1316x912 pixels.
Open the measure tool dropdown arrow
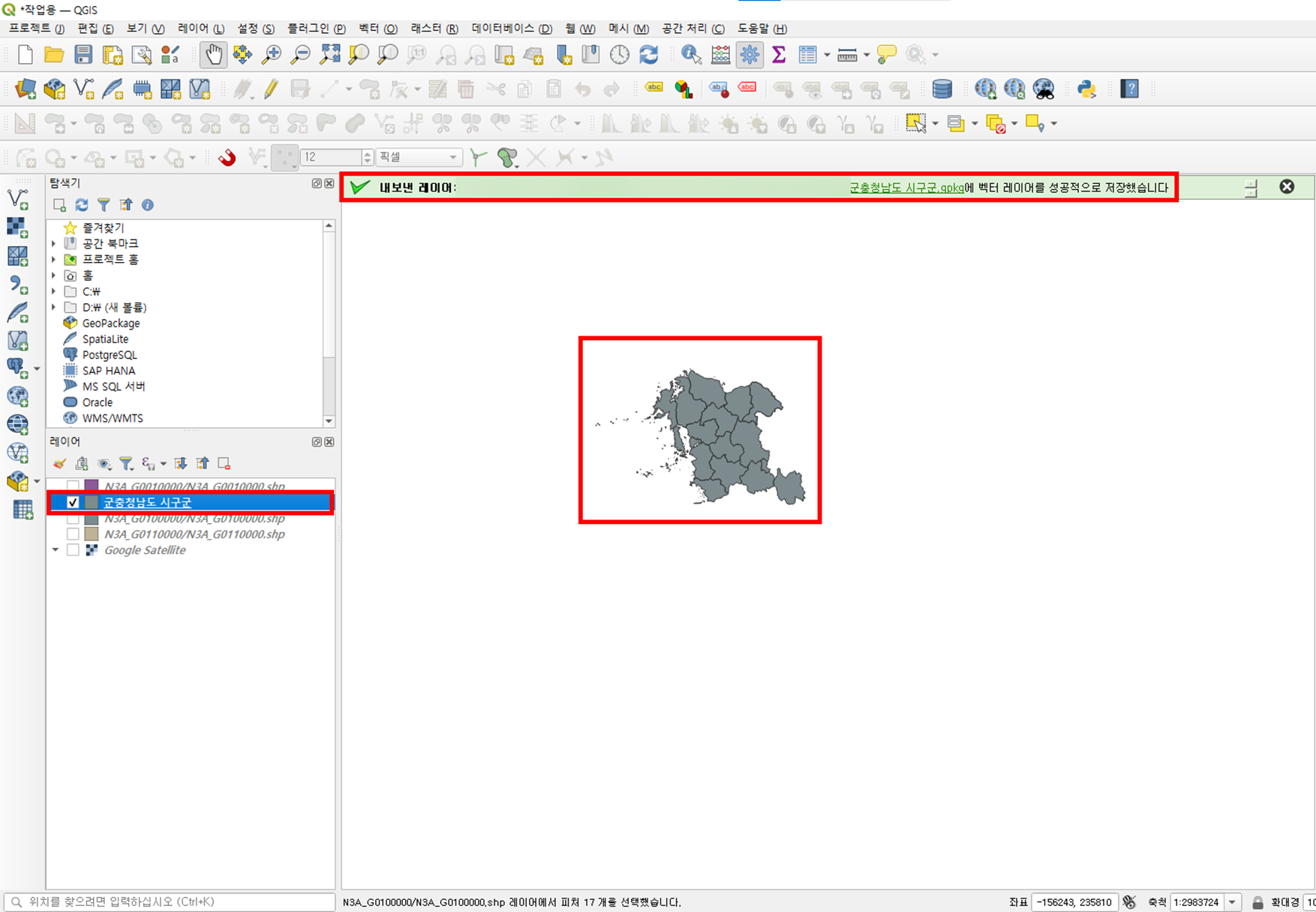pyautogui.click(x=867, y=55)
